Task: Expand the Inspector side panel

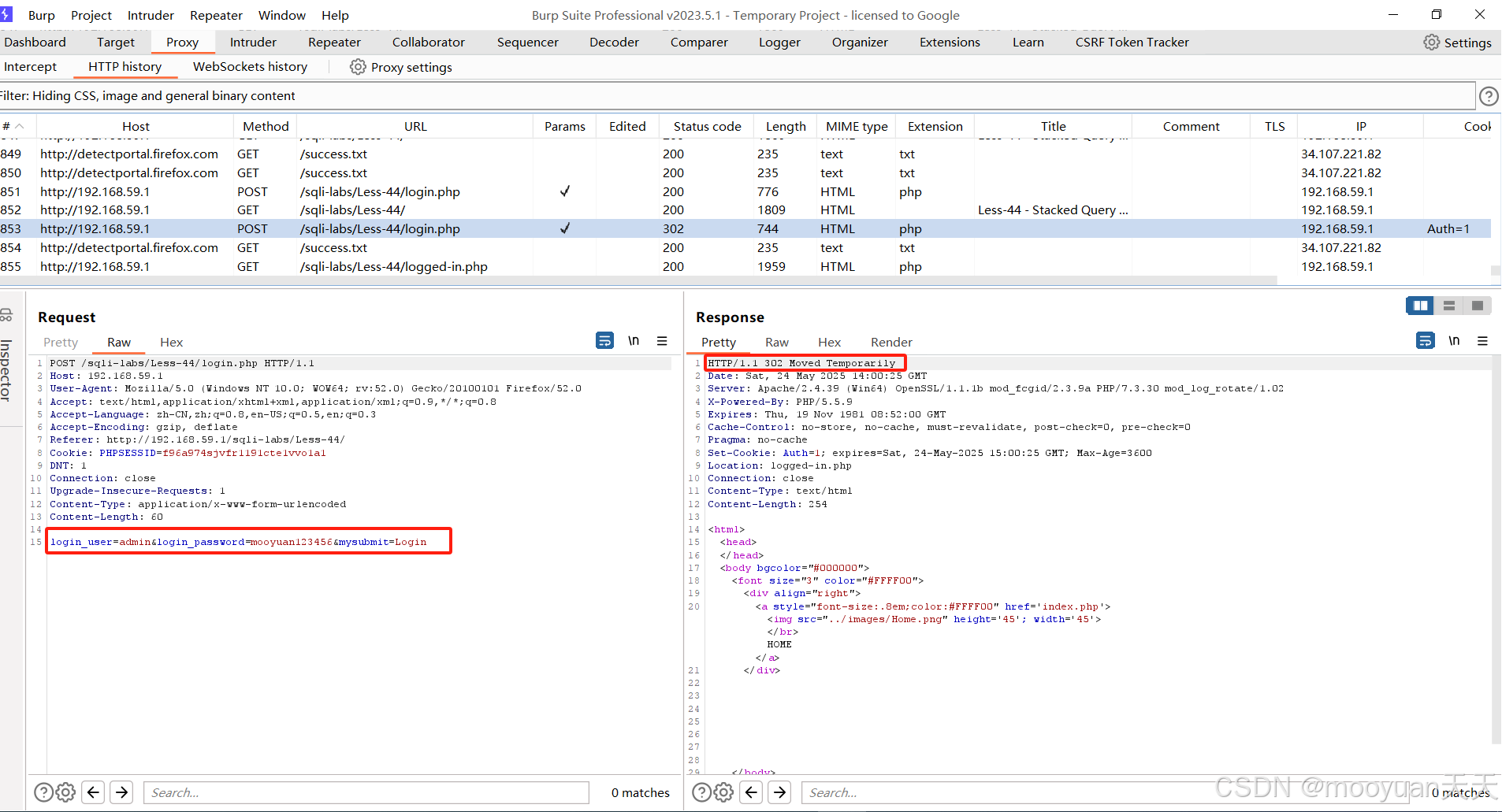Action: tap(6, 370)
